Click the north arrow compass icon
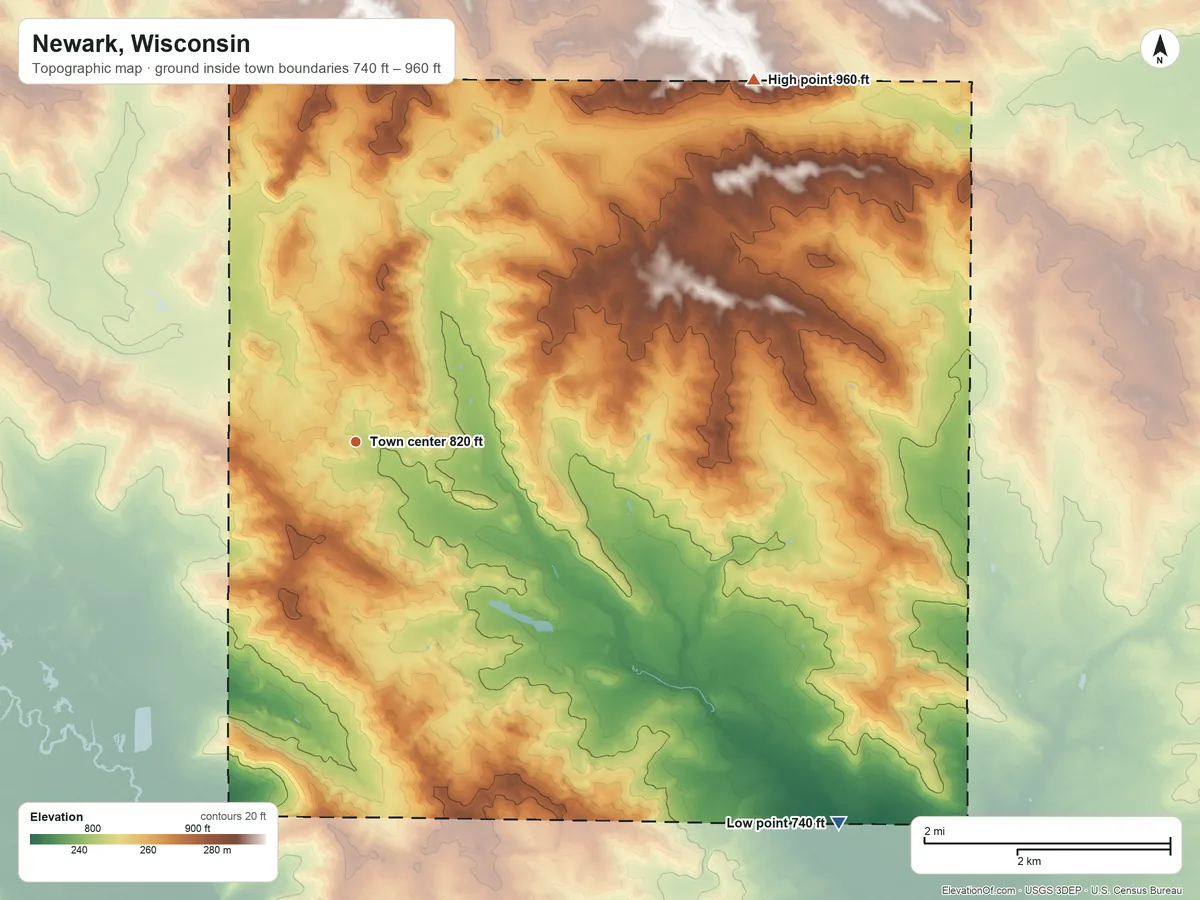The width and height of the screenshot is (1200, 900). click(x=1159, y=50)
